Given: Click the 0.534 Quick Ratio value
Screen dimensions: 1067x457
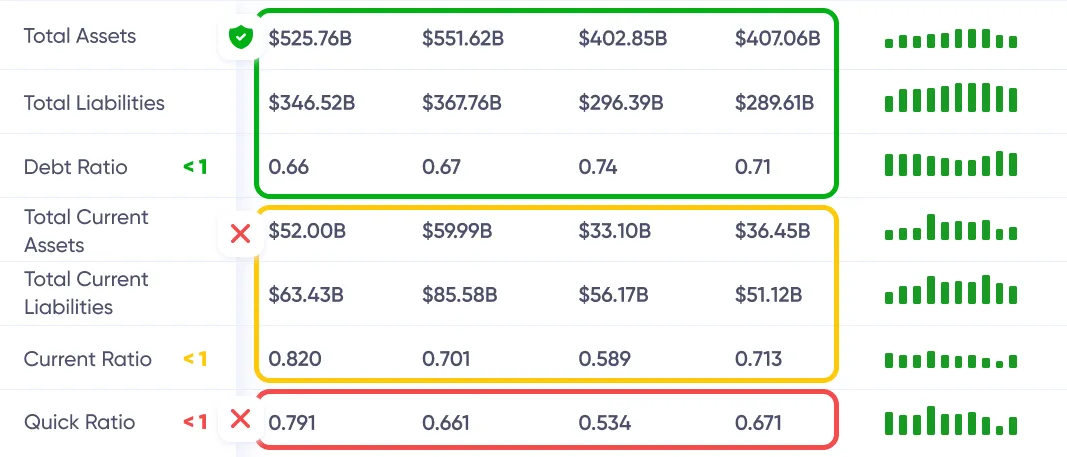Looking at the screenshot, I should click(605, 423).
